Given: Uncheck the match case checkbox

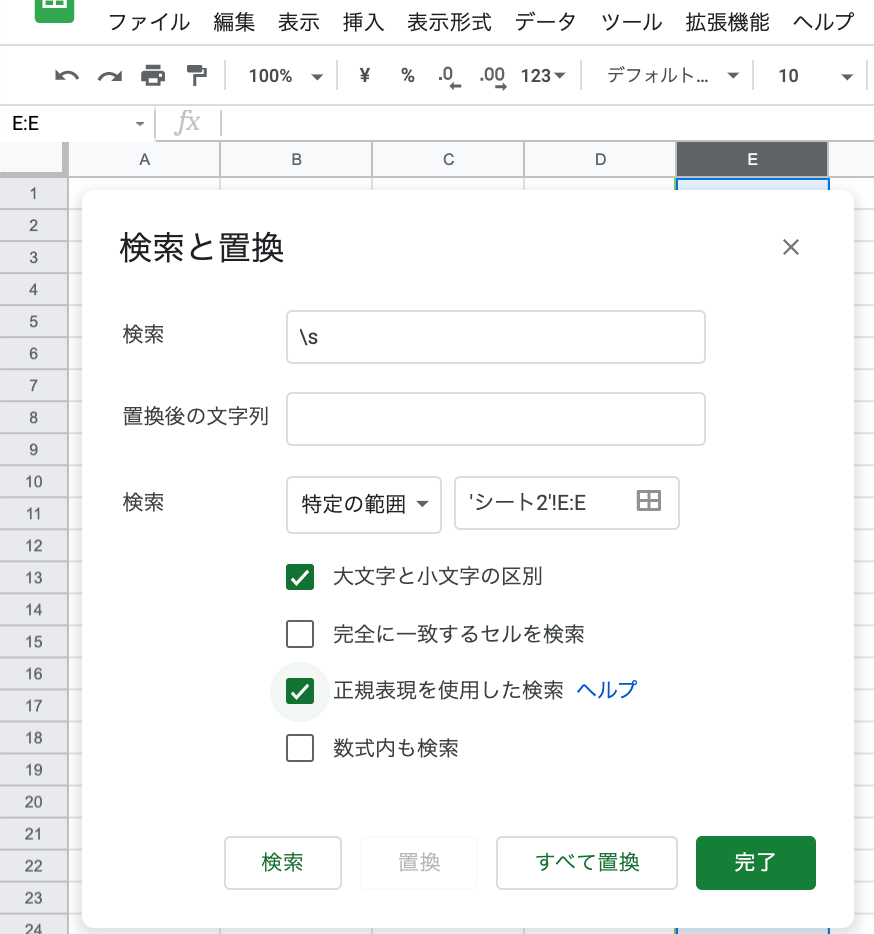Looking at the screenshot, I should 300,577.
